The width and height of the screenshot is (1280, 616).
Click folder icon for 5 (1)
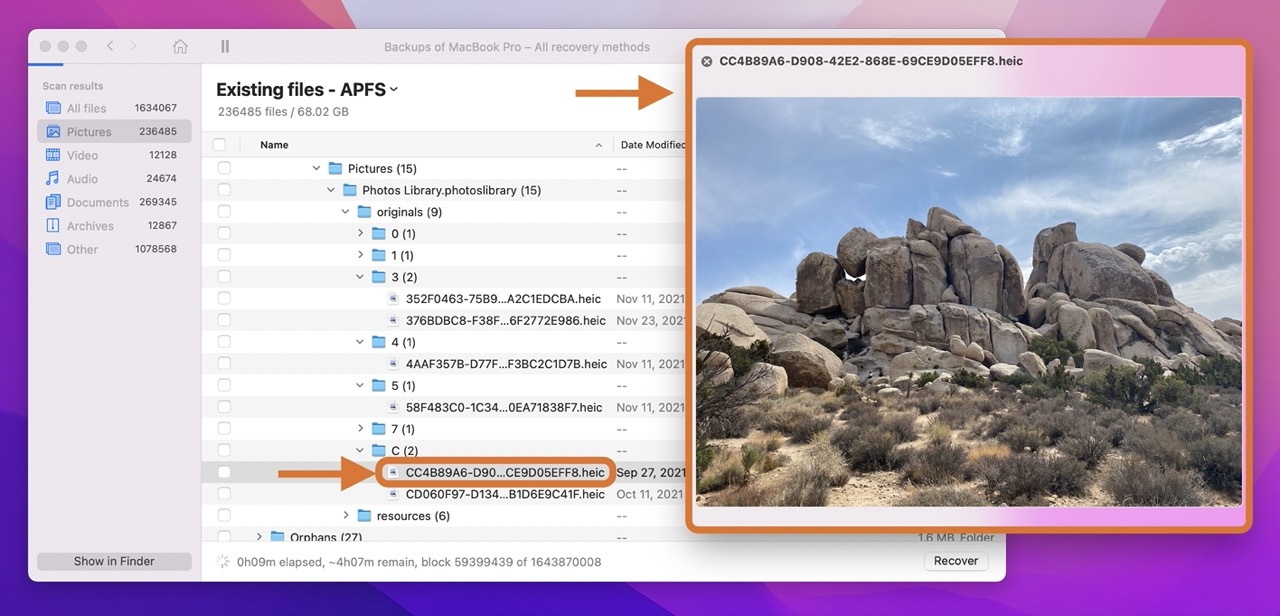tap(378, 385)
